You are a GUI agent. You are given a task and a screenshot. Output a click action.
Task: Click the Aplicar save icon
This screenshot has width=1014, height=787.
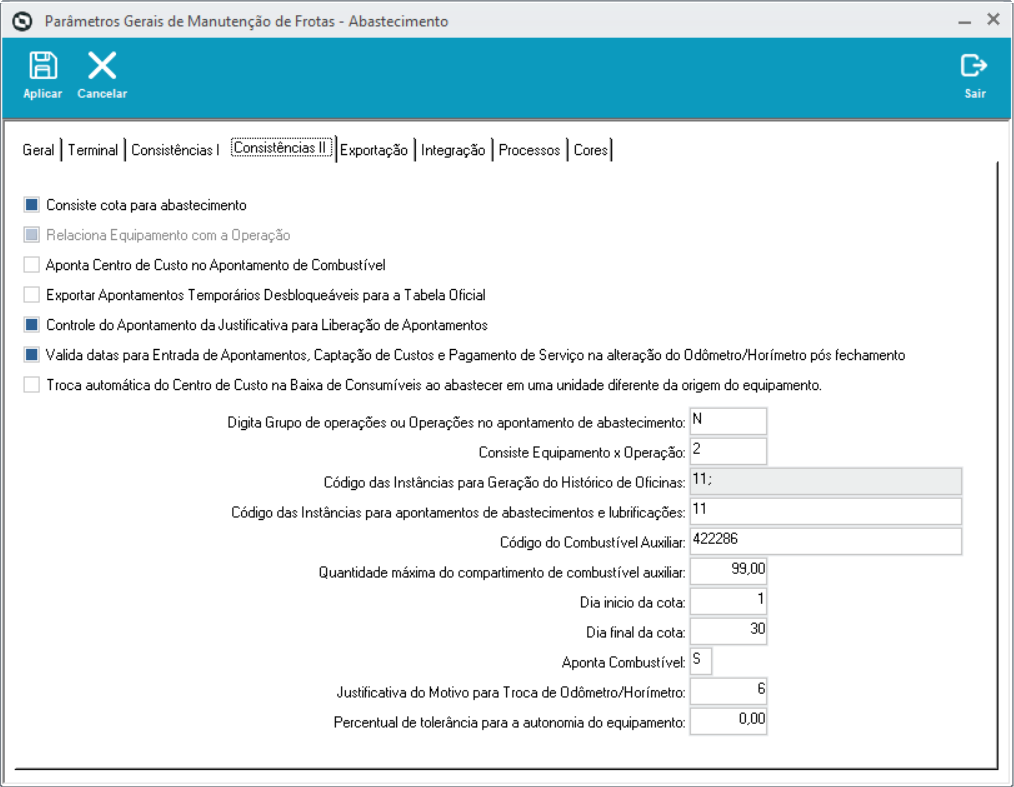[x=43, y=65]
